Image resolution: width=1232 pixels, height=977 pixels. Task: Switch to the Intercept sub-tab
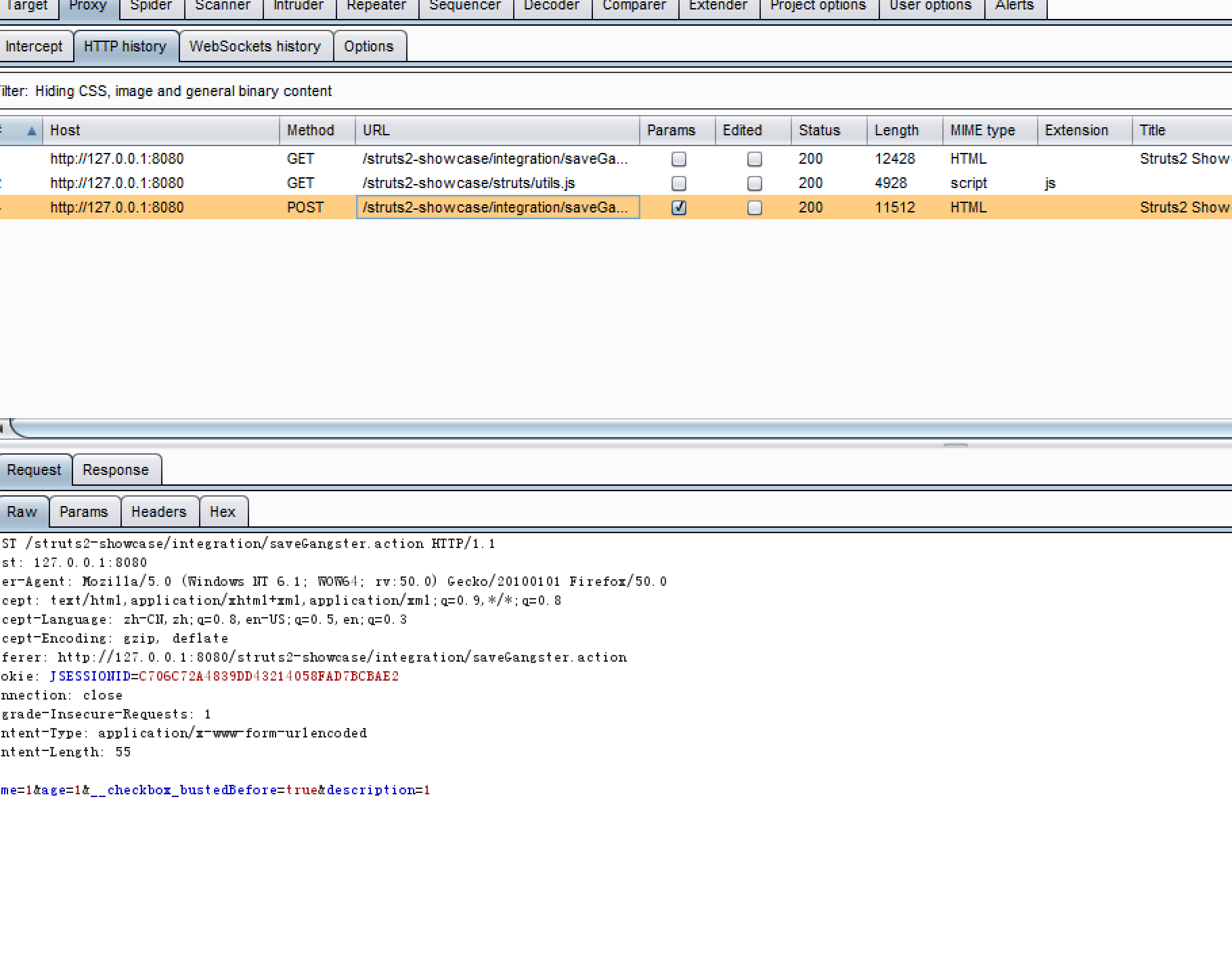(x=34, y=47)
